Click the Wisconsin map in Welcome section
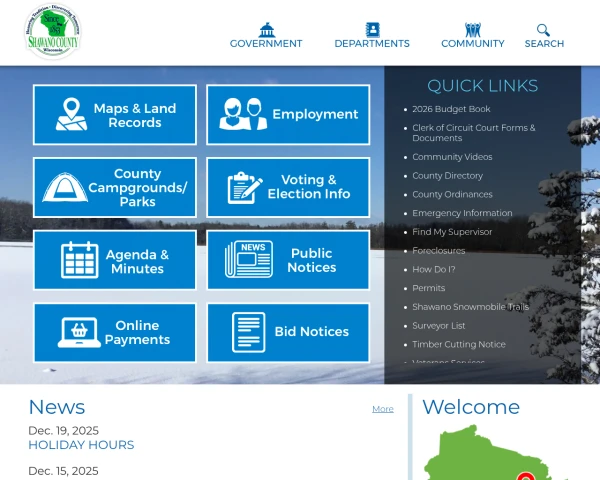The height and width of the screenshot is (480, 600). point(494,452)
